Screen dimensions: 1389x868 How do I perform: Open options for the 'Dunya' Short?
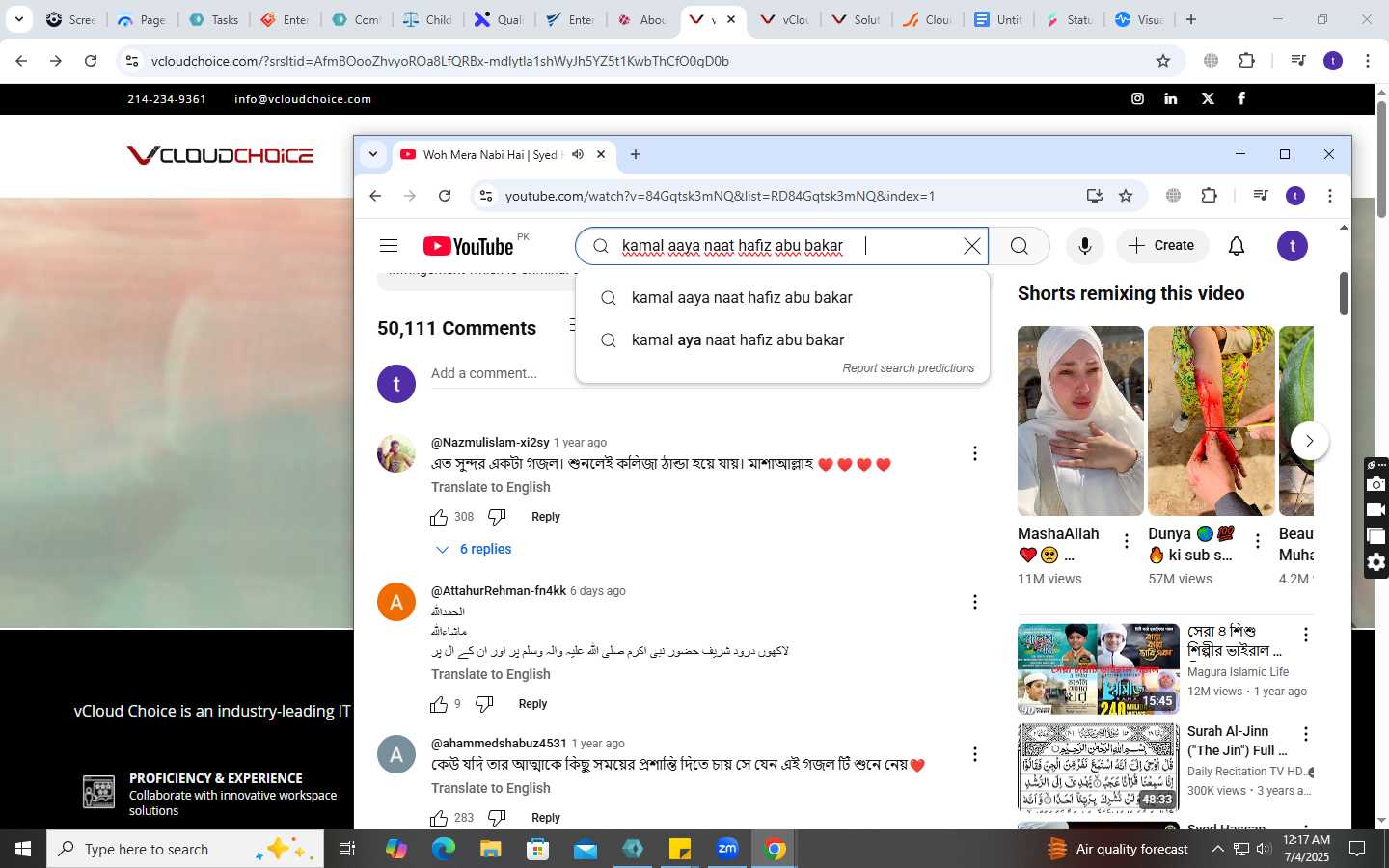tap(1257, 542)
